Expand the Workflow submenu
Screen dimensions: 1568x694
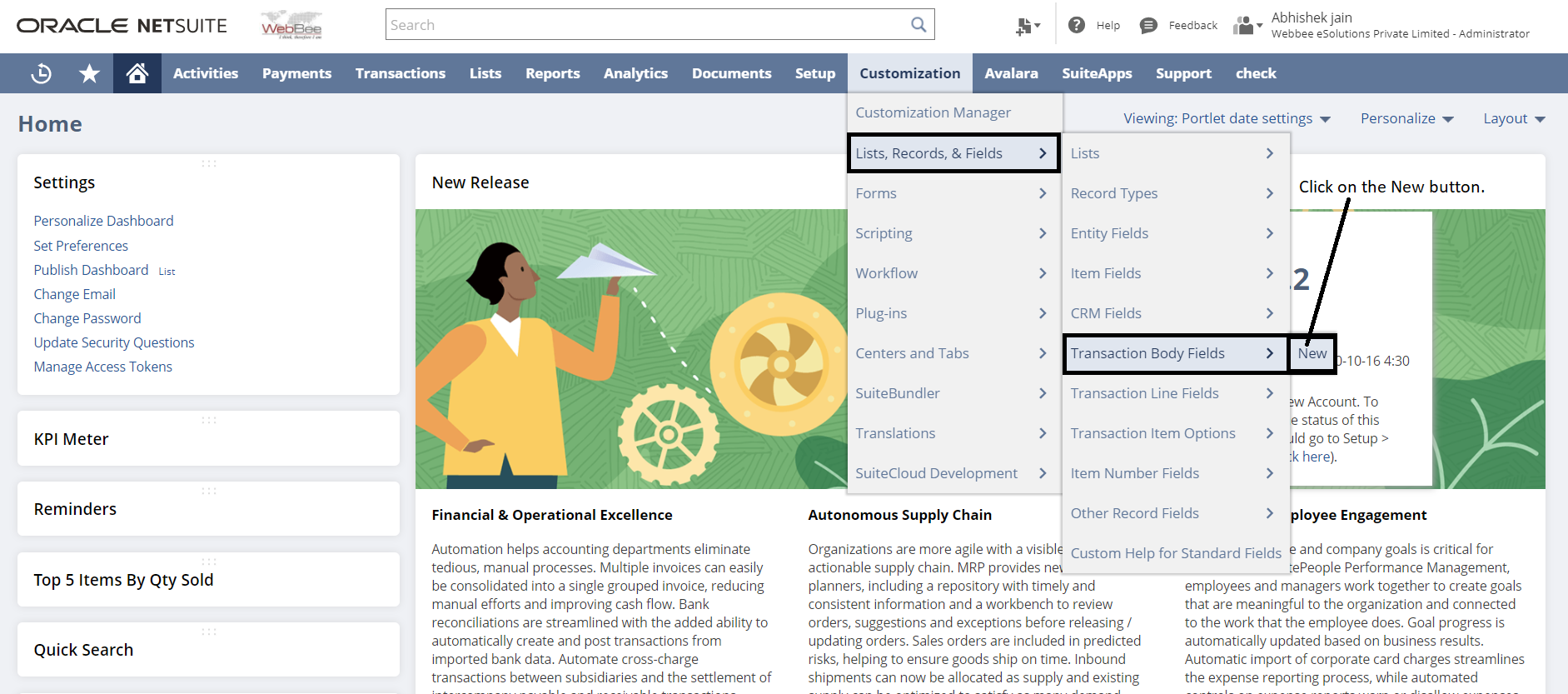coord(954,273)
